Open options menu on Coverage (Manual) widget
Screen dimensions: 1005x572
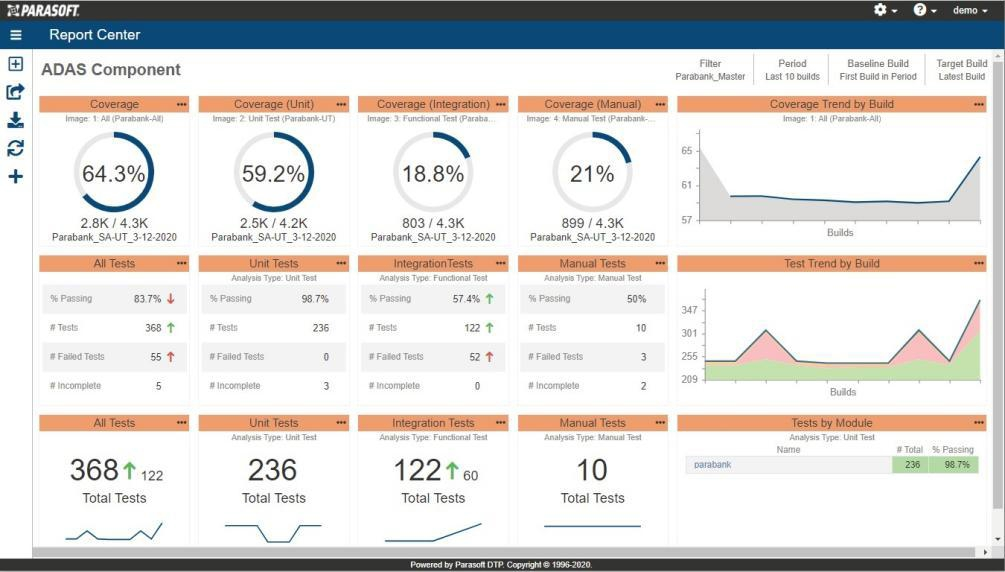pyautogui.click(x=660, y=104)
